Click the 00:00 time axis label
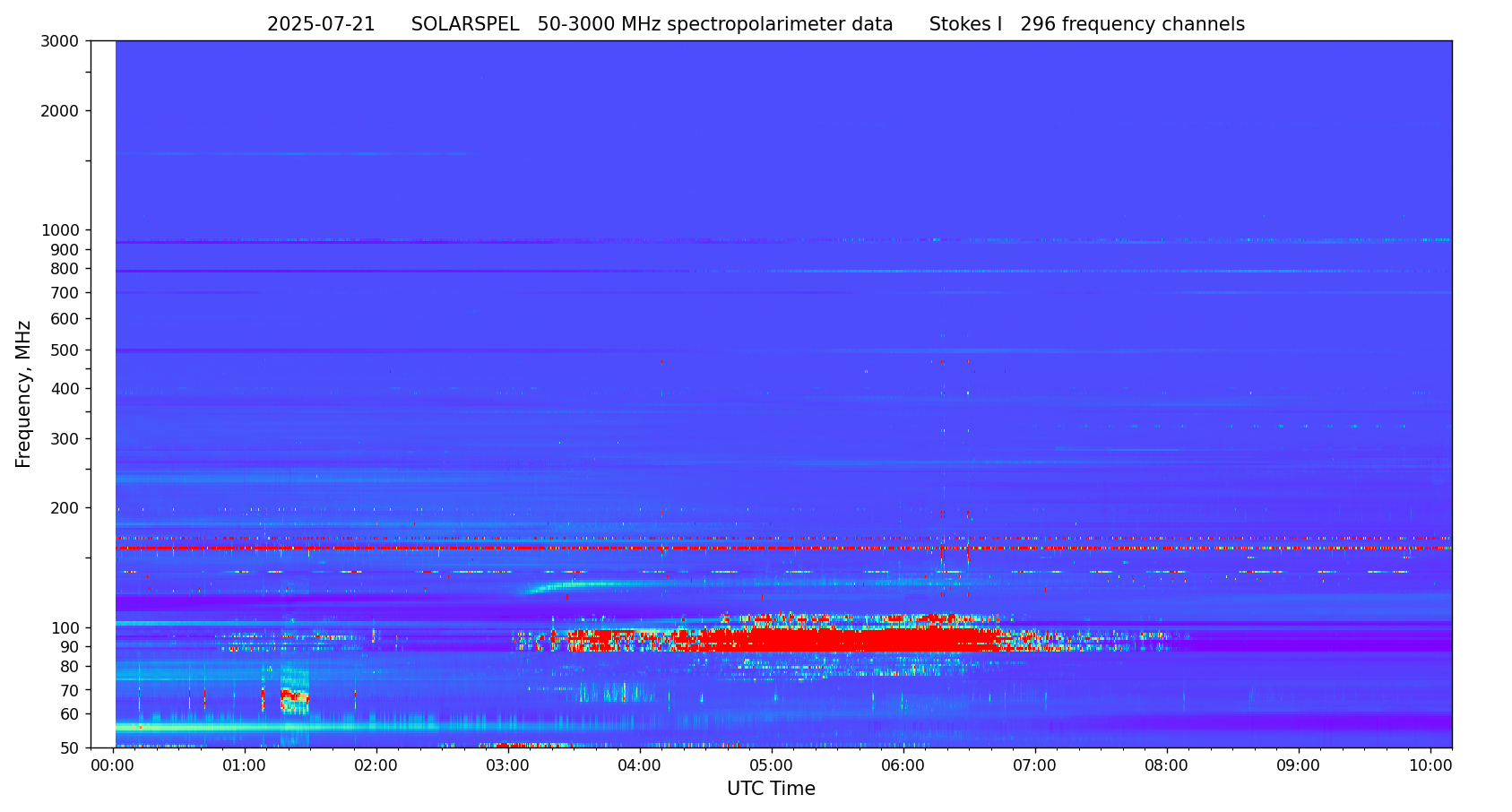Image resolution: width=1512 pixels, height=812 pixels. coord(112,765)
